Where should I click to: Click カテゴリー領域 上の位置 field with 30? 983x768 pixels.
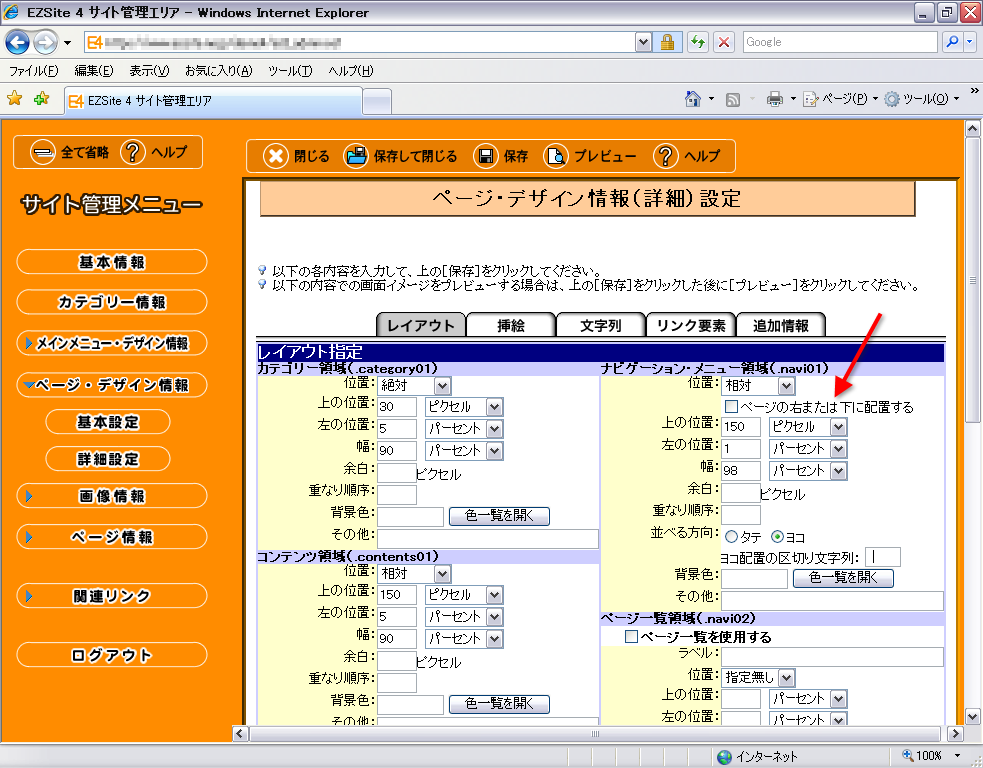tap(397, 407)
